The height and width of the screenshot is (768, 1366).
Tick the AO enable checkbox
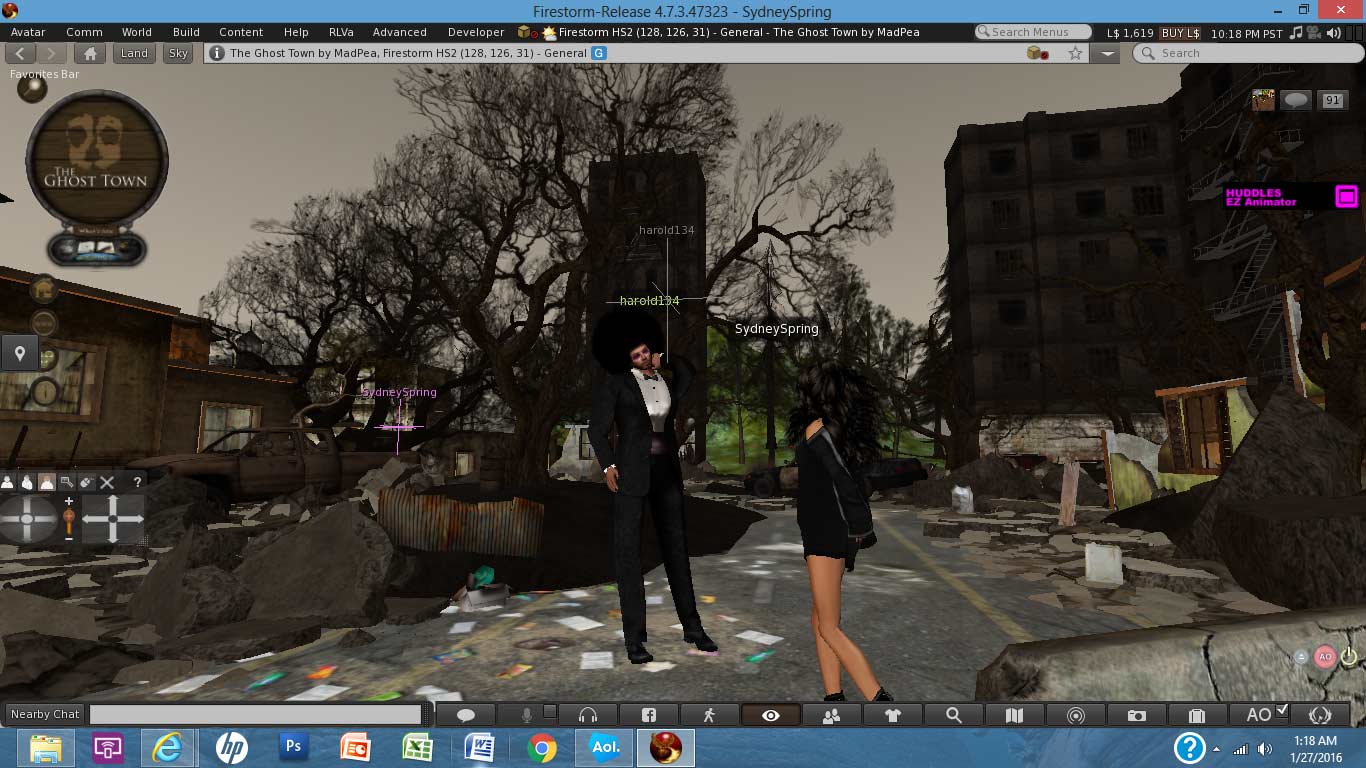tap(1283, 711)
